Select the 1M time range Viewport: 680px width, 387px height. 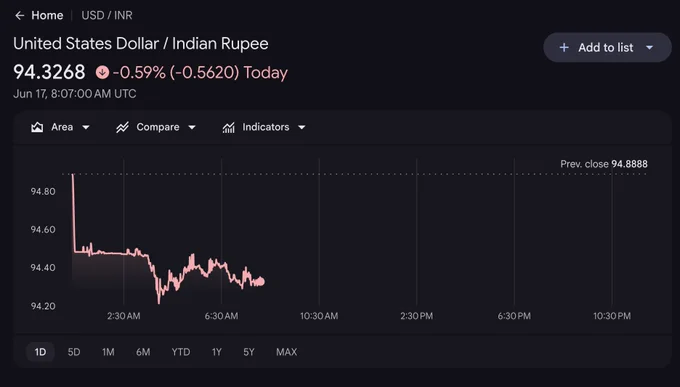[x=108, y=352]
